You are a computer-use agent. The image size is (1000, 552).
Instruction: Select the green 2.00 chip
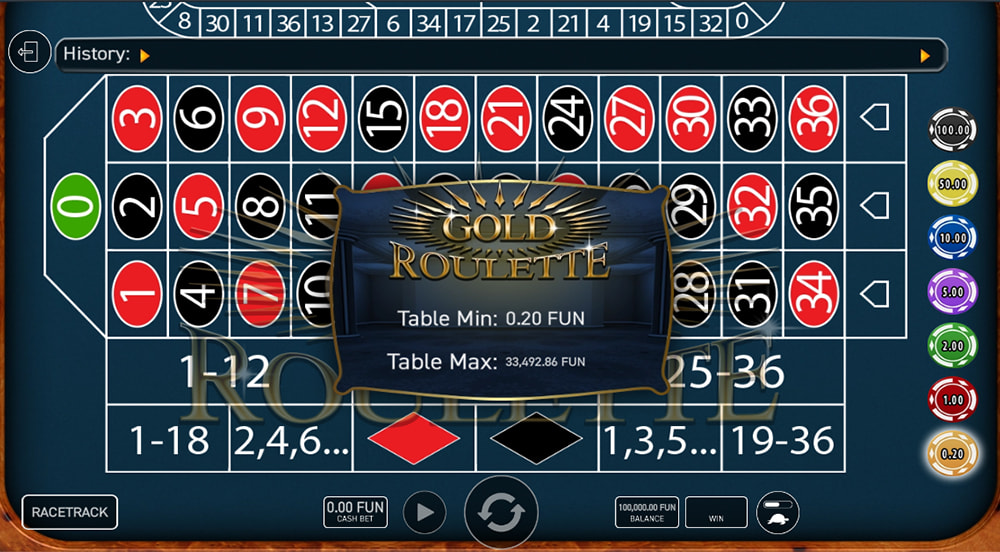point(952,346)
